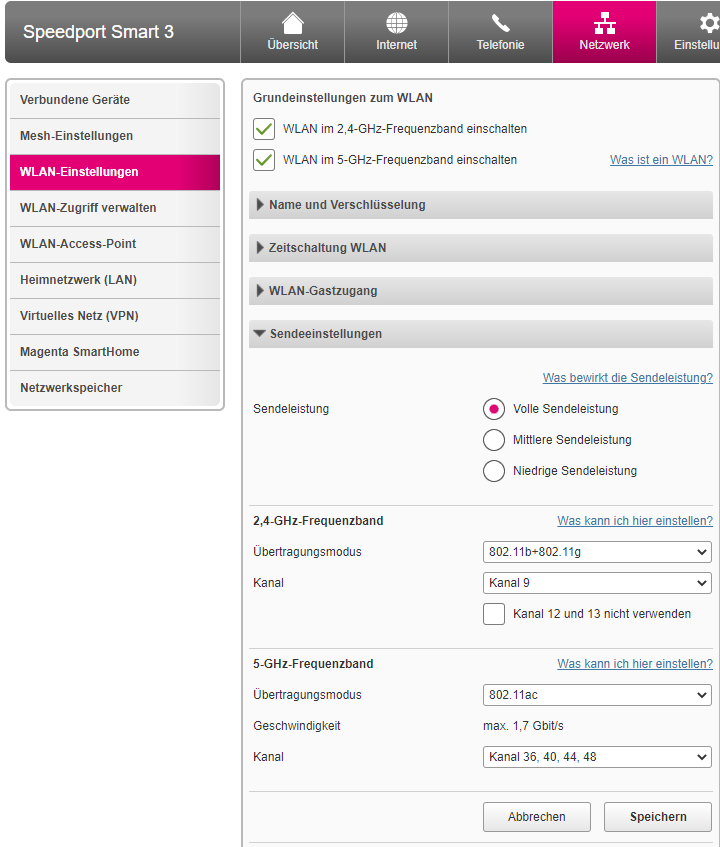The height and width of the screenshot is (847, 720).
Task: Choose Niedrige Sendeleistung option
Action: tap(494, 471)
